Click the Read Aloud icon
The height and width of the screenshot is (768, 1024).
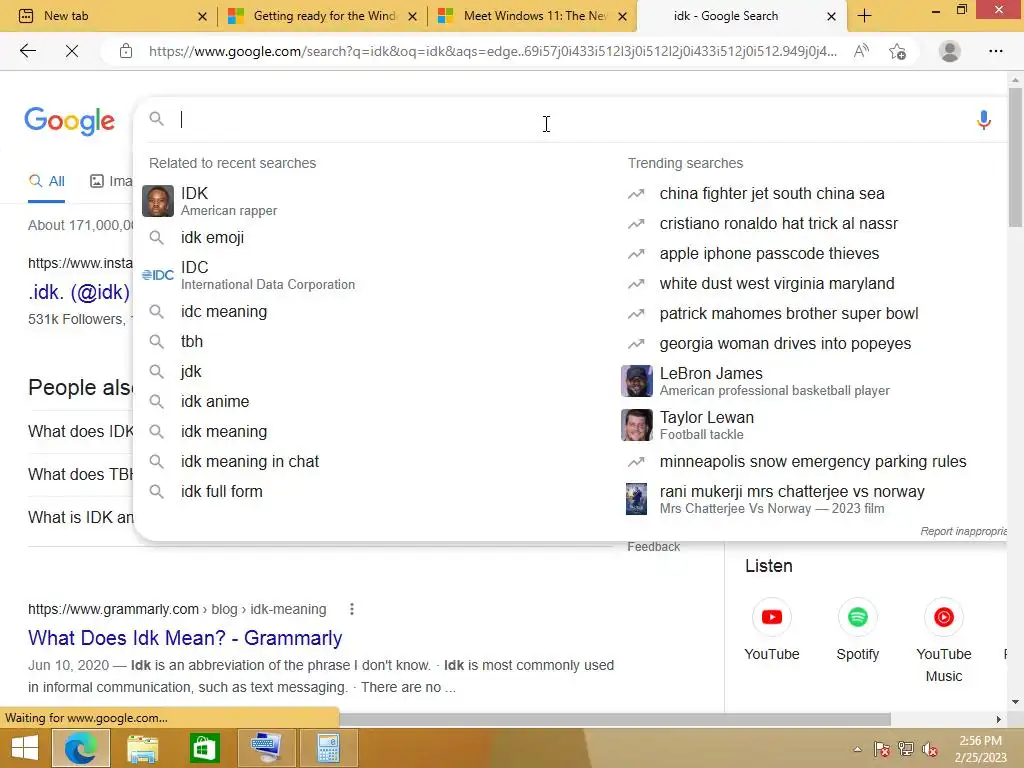click(x=861, y=51)
